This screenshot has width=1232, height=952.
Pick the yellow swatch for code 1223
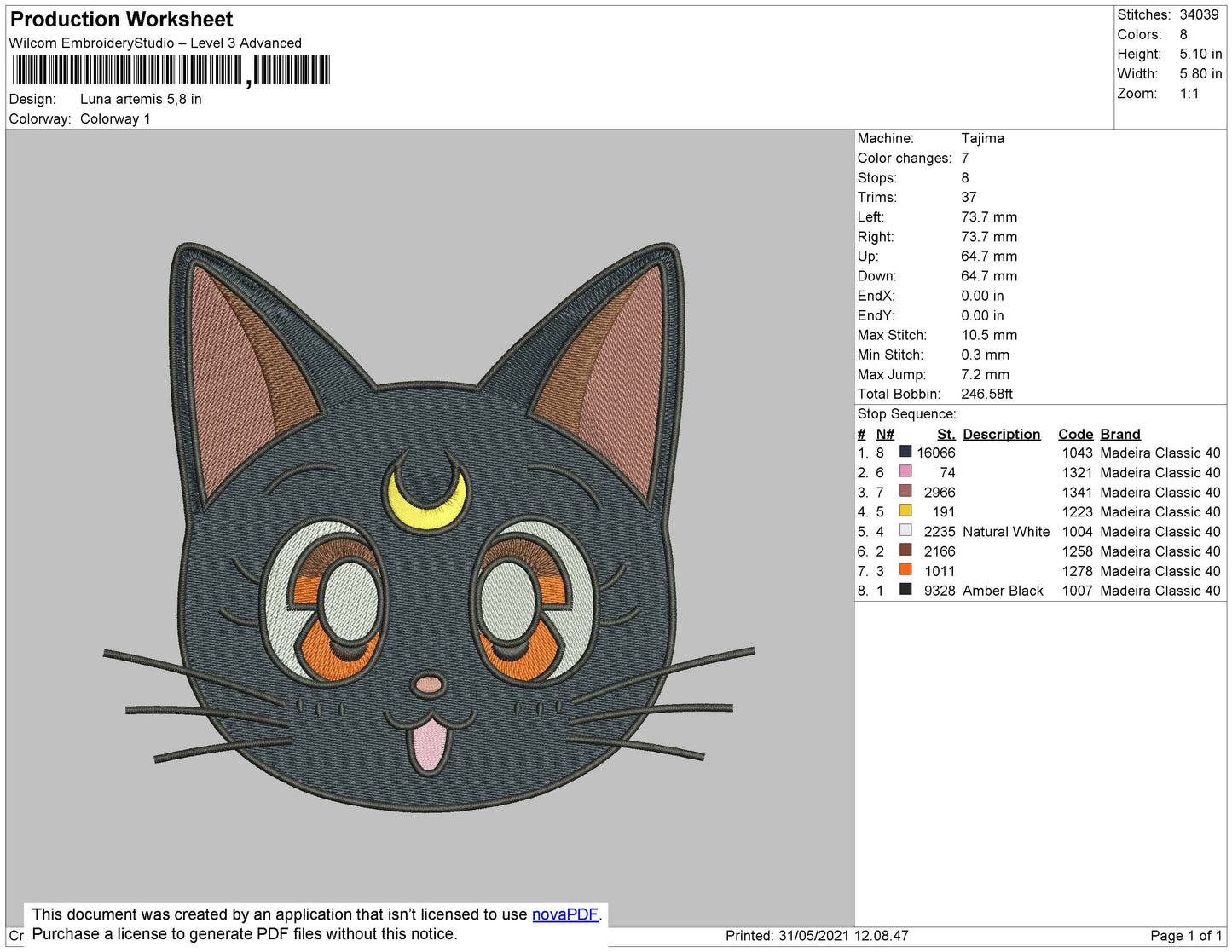905,511
